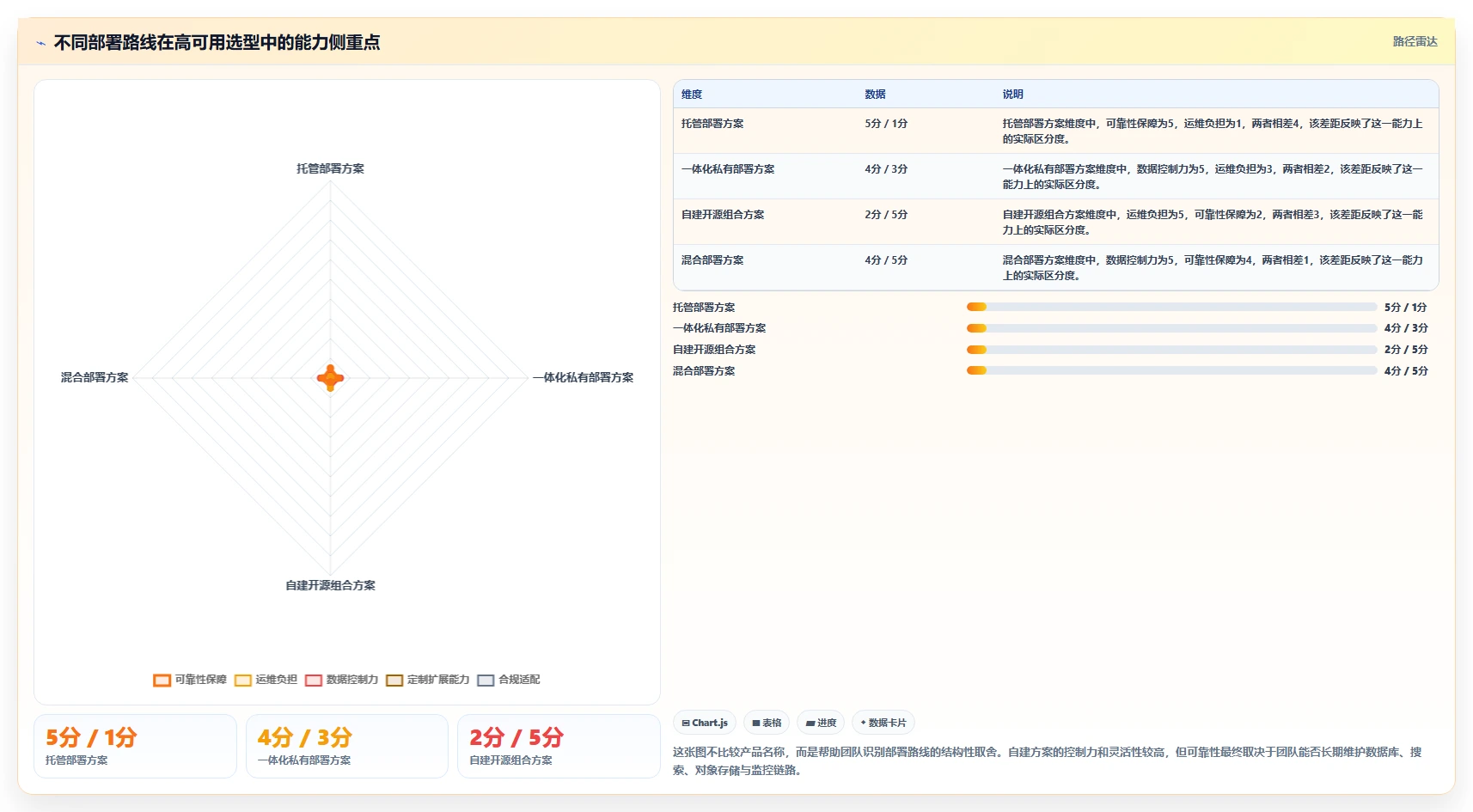
Task: Select the 自建开源组合方案 table row name
Action: tap(723, 215)
